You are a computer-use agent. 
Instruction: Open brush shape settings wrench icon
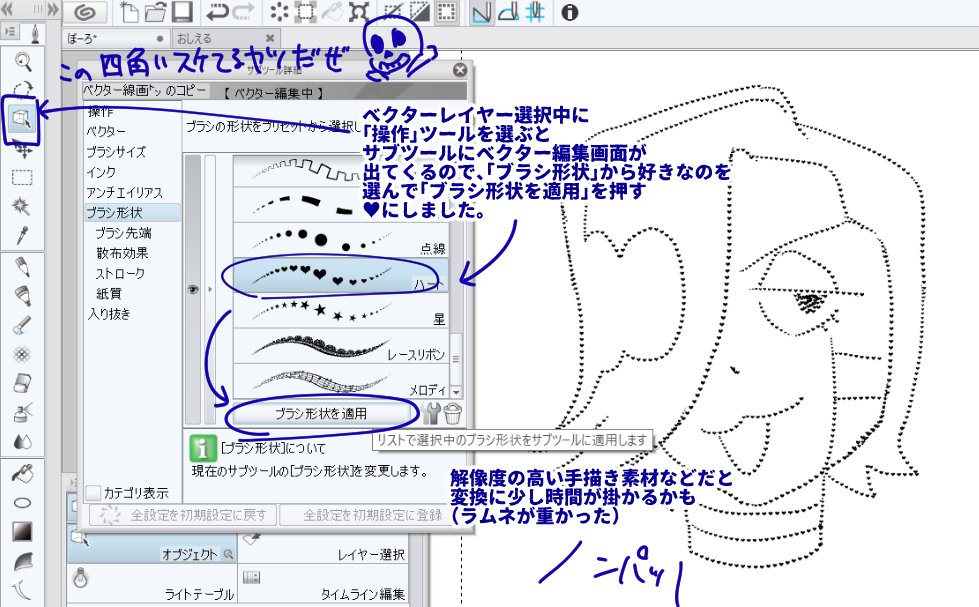tap(431, 413)
